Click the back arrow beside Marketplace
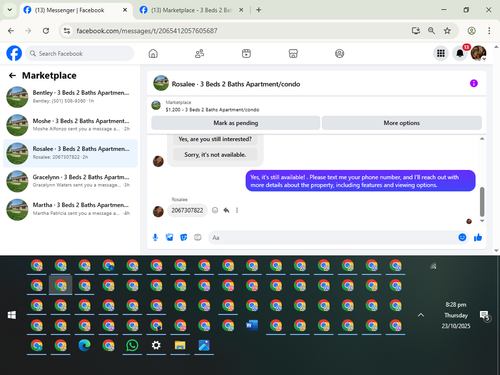The height and width of the screenshot is (375, 500). 12,76
